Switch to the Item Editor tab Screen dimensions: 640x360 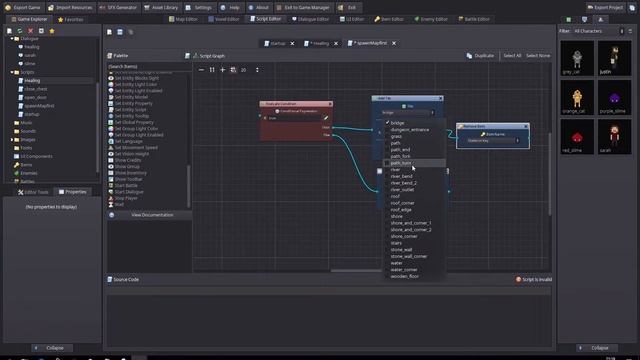coord(389,19)
